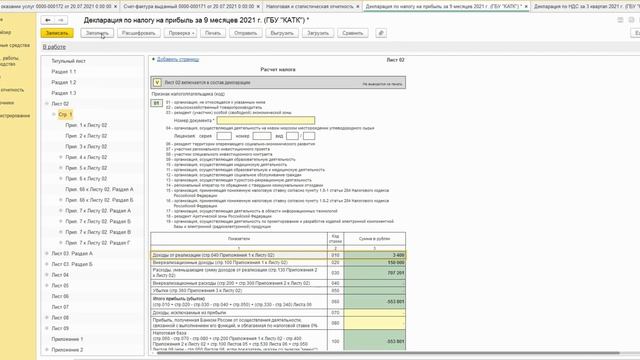Click the 'Выгрузить' button

point(282,33)
